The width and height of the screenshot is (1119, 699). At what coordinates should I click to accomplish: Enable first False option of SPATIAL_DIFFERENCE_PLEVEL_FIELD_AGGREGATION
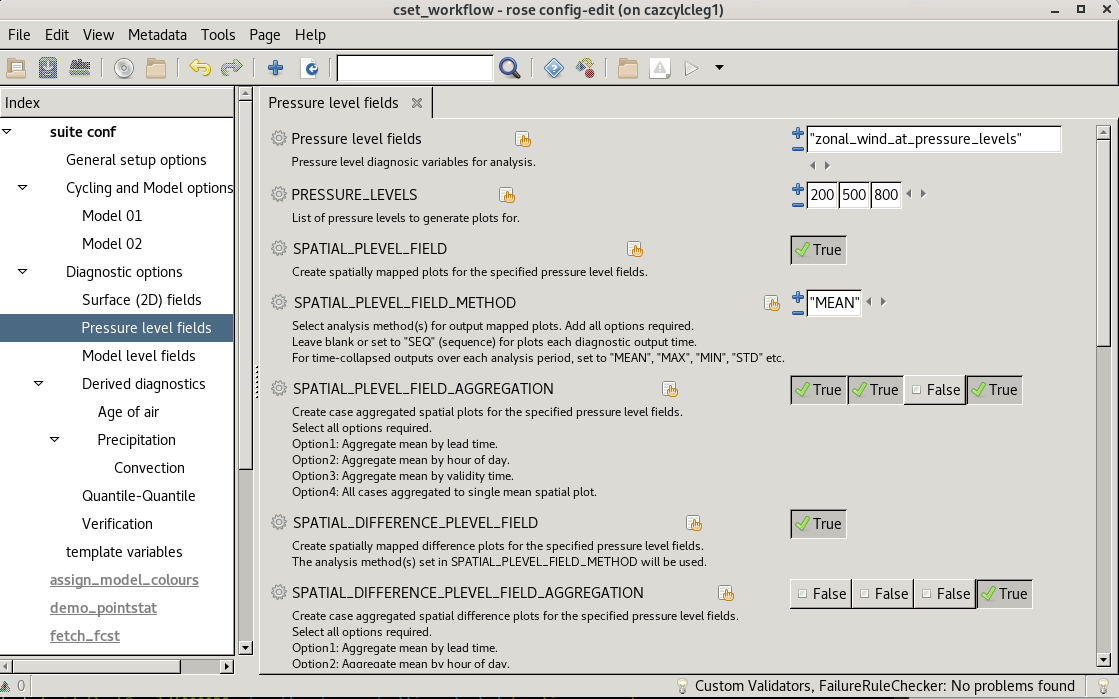821,594
